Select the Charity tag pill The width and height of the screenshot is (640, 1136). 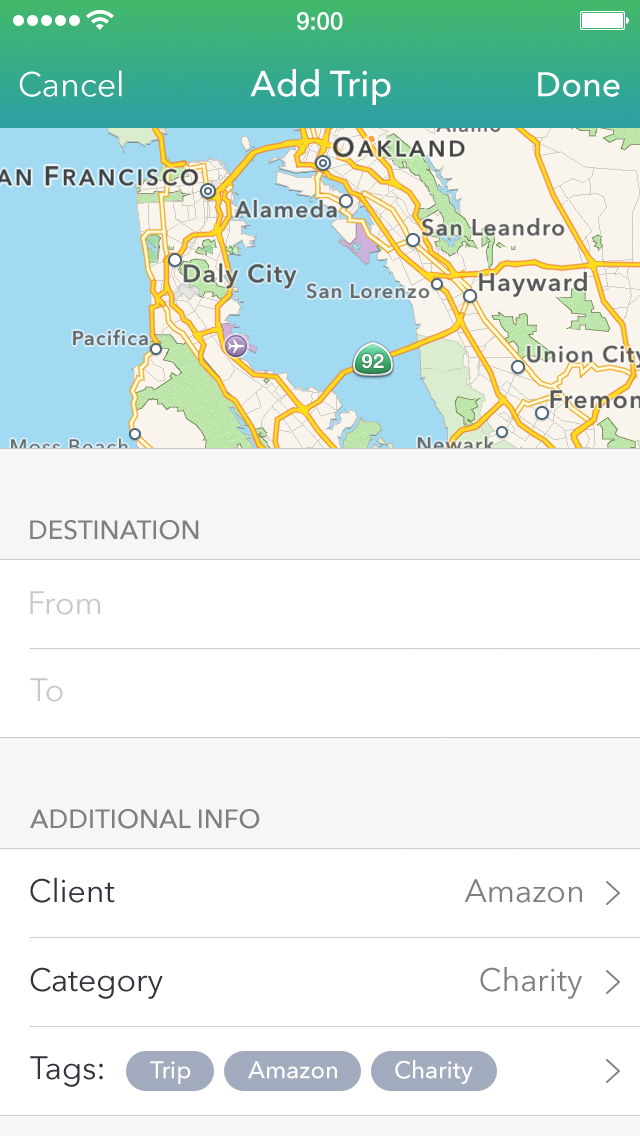[433, 1071]
